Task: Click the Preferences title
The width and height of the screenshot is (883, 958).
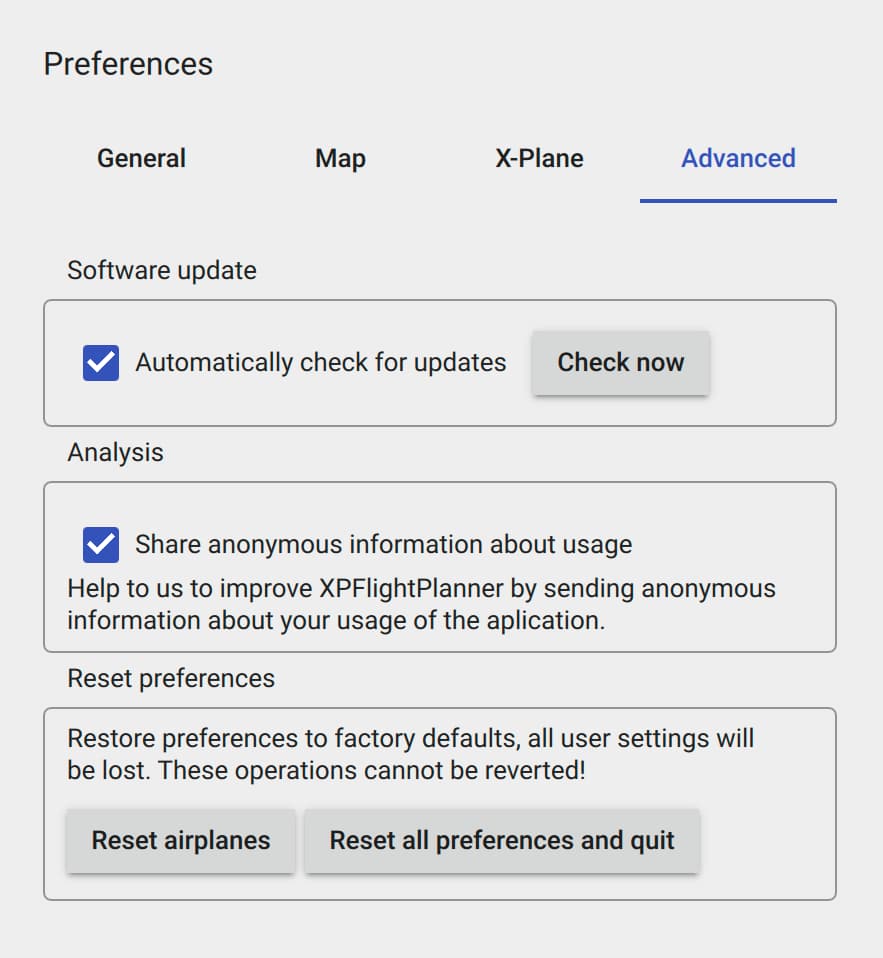Action: tap(128, 63)
